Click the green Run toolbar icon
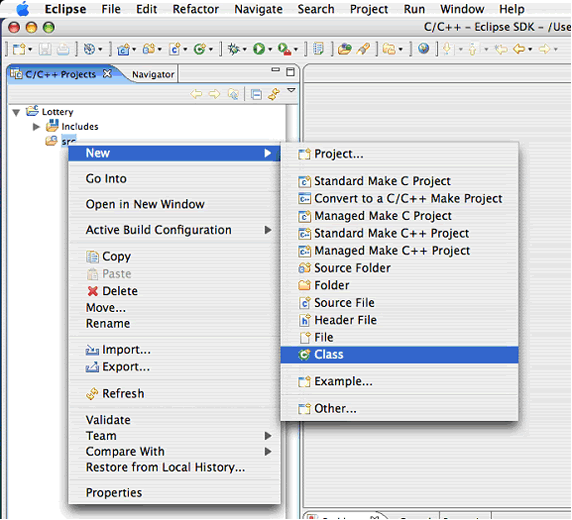This screenshot has width=572, height=520. pos(259,49)
